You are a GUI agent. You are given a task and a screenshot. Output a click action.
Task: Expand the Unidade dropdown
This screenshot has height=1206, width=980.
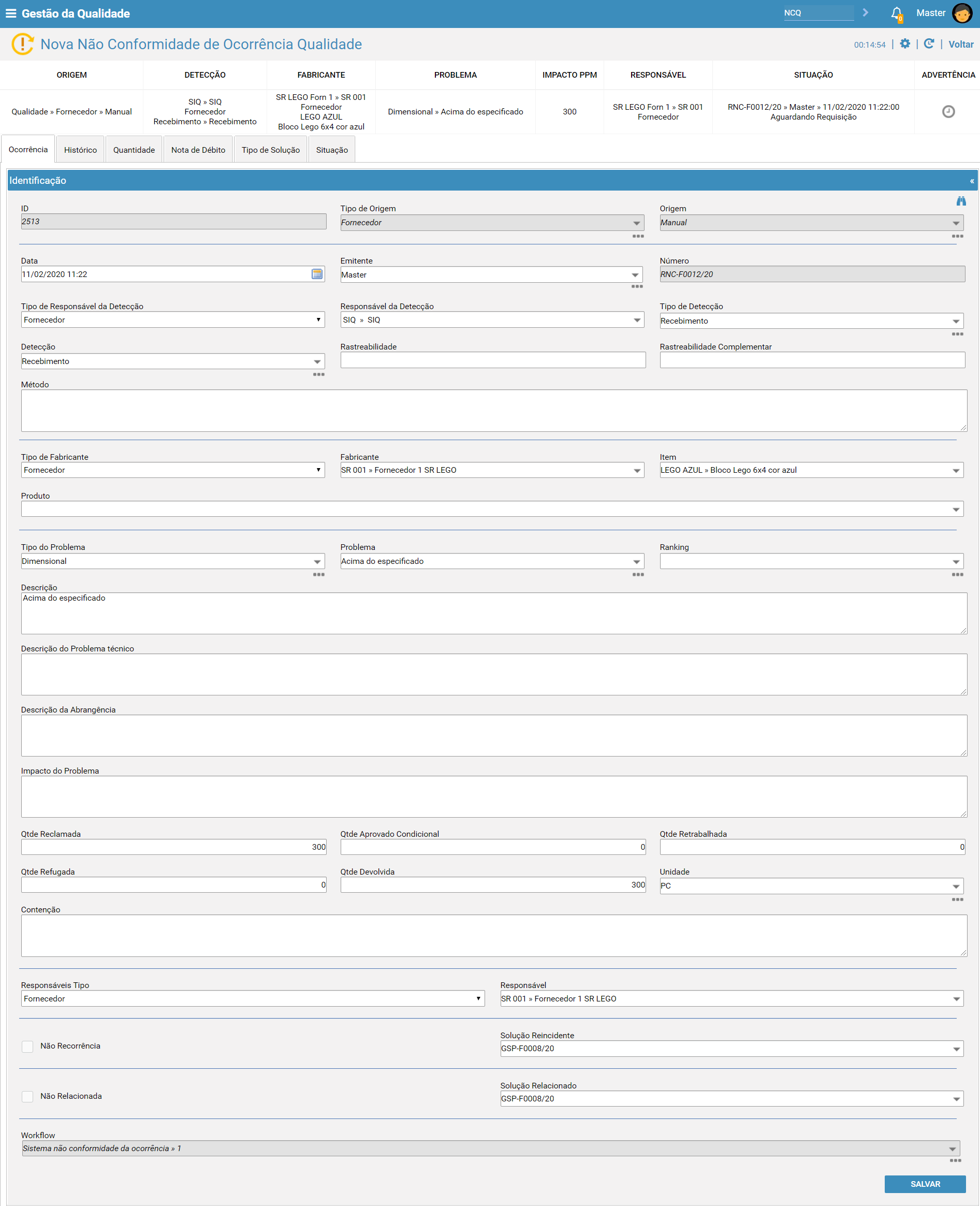coord(811,886)
